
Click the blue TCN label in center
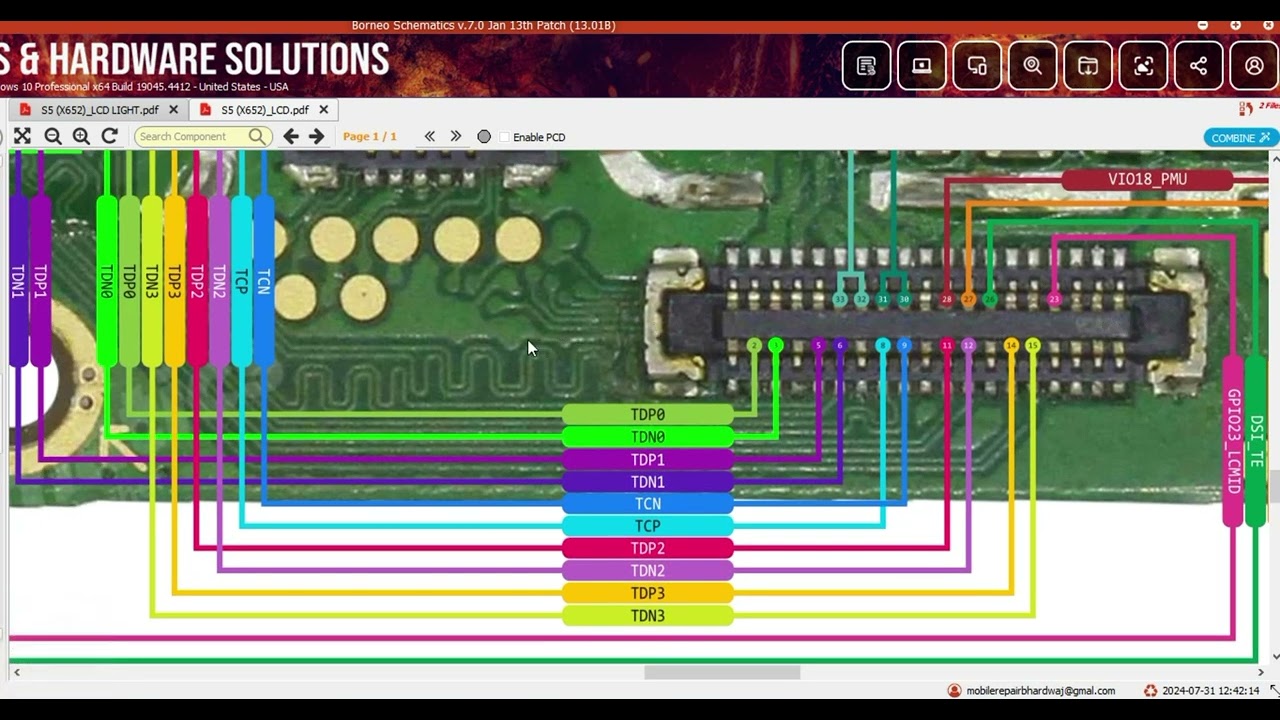(x=648, y=504)
